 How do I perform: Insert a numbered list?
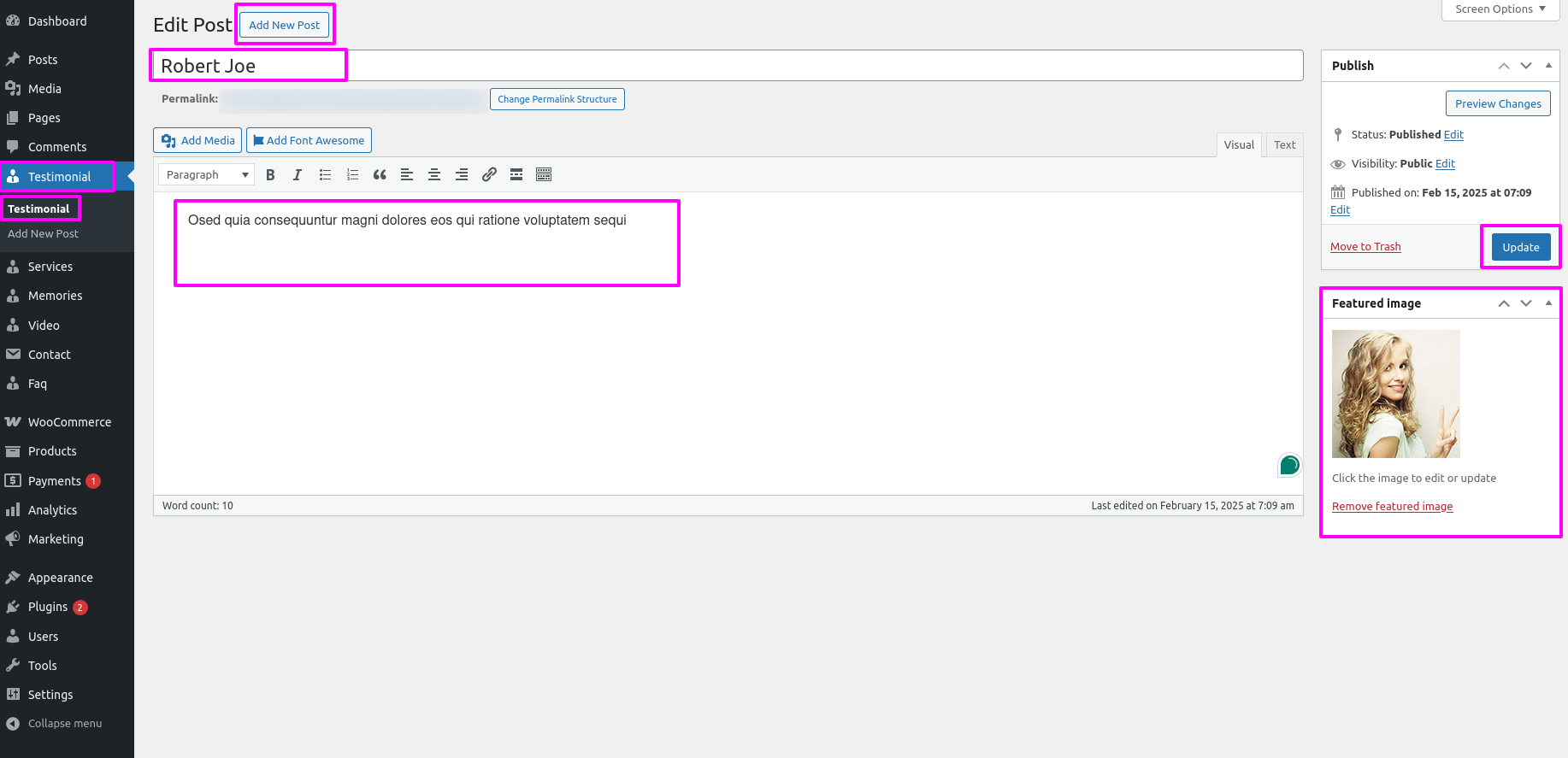(x=352, y=175)
